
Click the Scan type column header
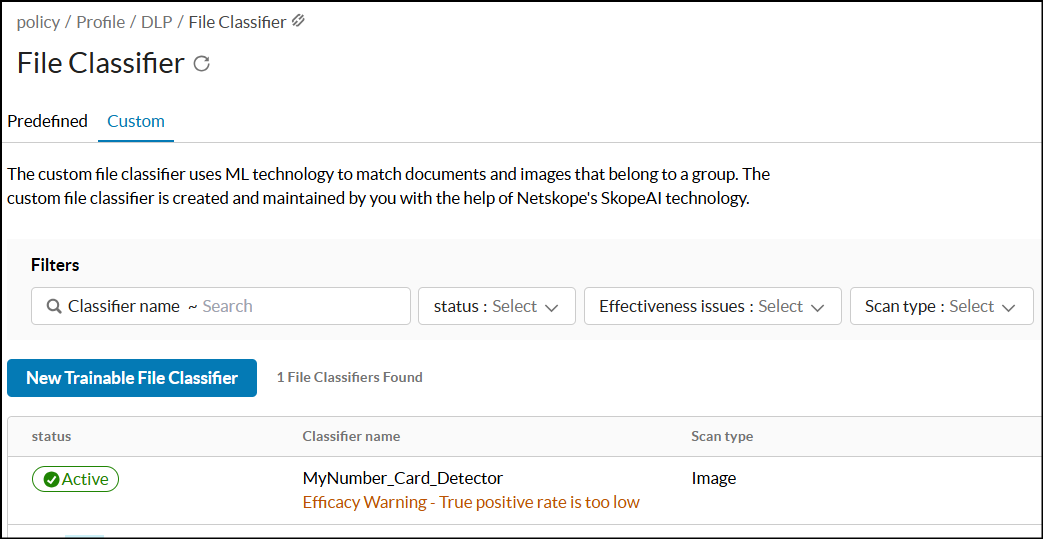722,437
